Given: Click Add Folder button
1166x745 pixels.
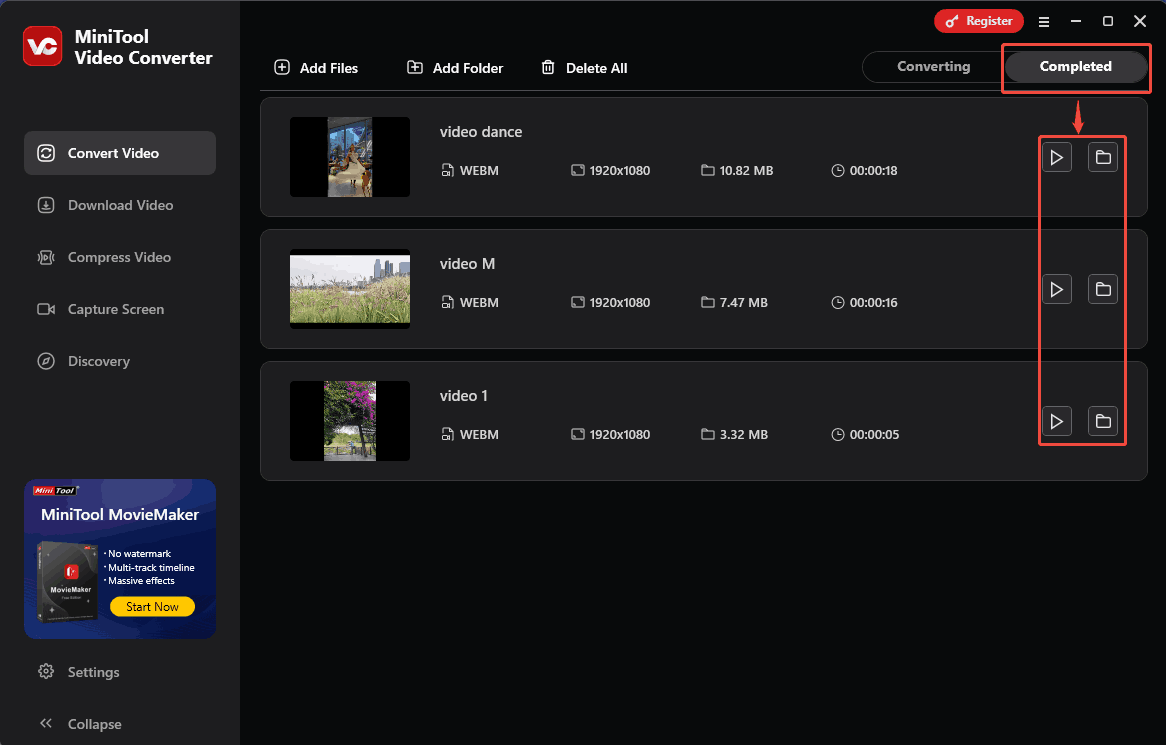Looking at the screenshot, I should pyautogui.click(x=455, y=68).
